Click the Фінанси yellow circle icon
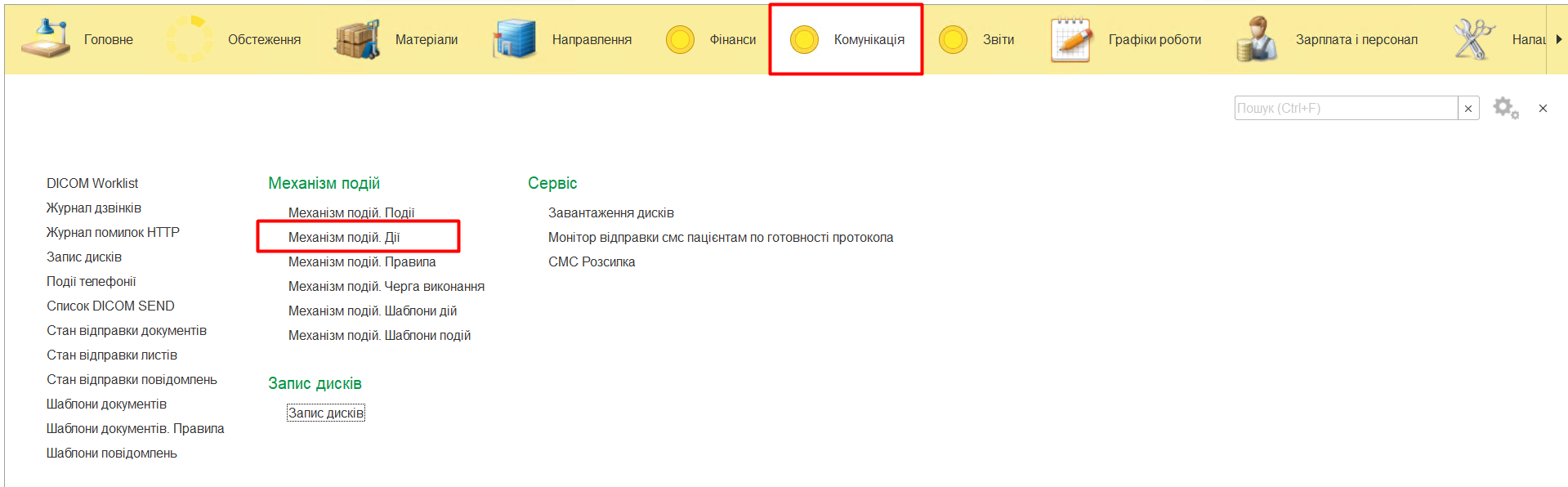This screenshot has height=487, width=1568. 680,39
